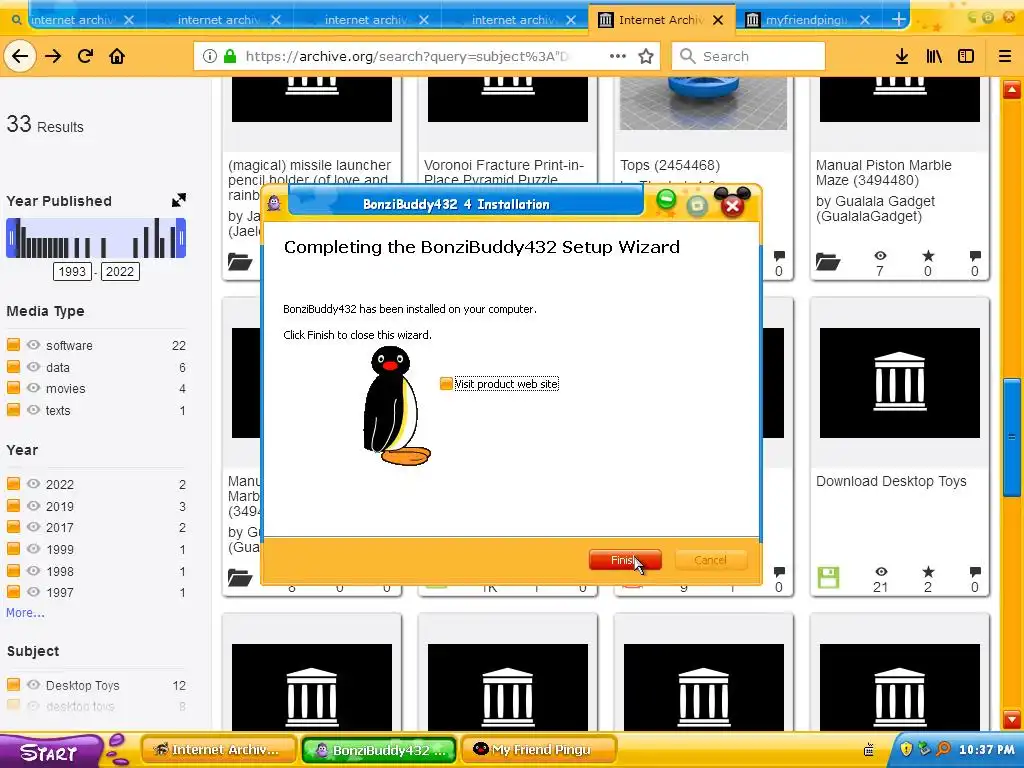The image size is (1024, 768).
Task: Click the Pingu penguin image in installer
Action: (396, 406)
